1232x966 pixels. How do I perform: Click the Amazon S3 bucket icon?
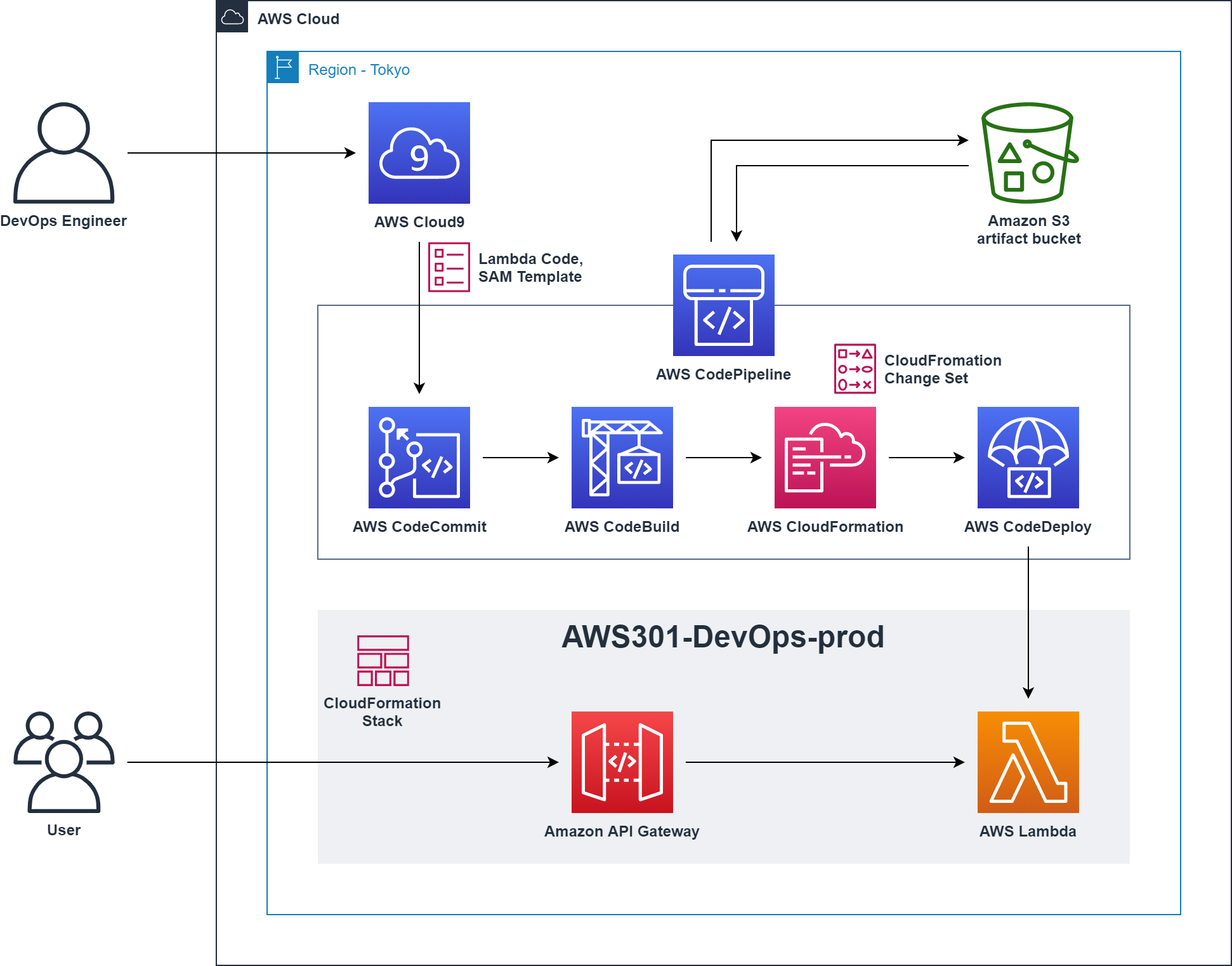click(x=1029, y=153)
